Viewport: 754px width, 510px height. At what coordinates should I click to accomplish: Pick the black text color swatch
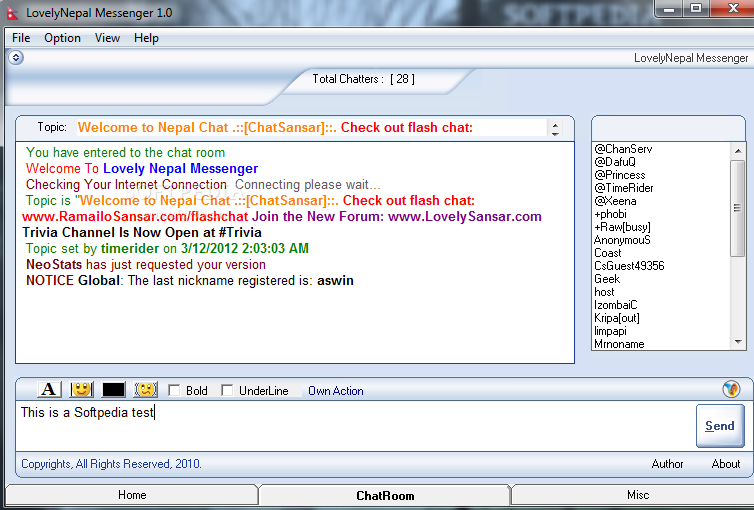pos(113,389)
